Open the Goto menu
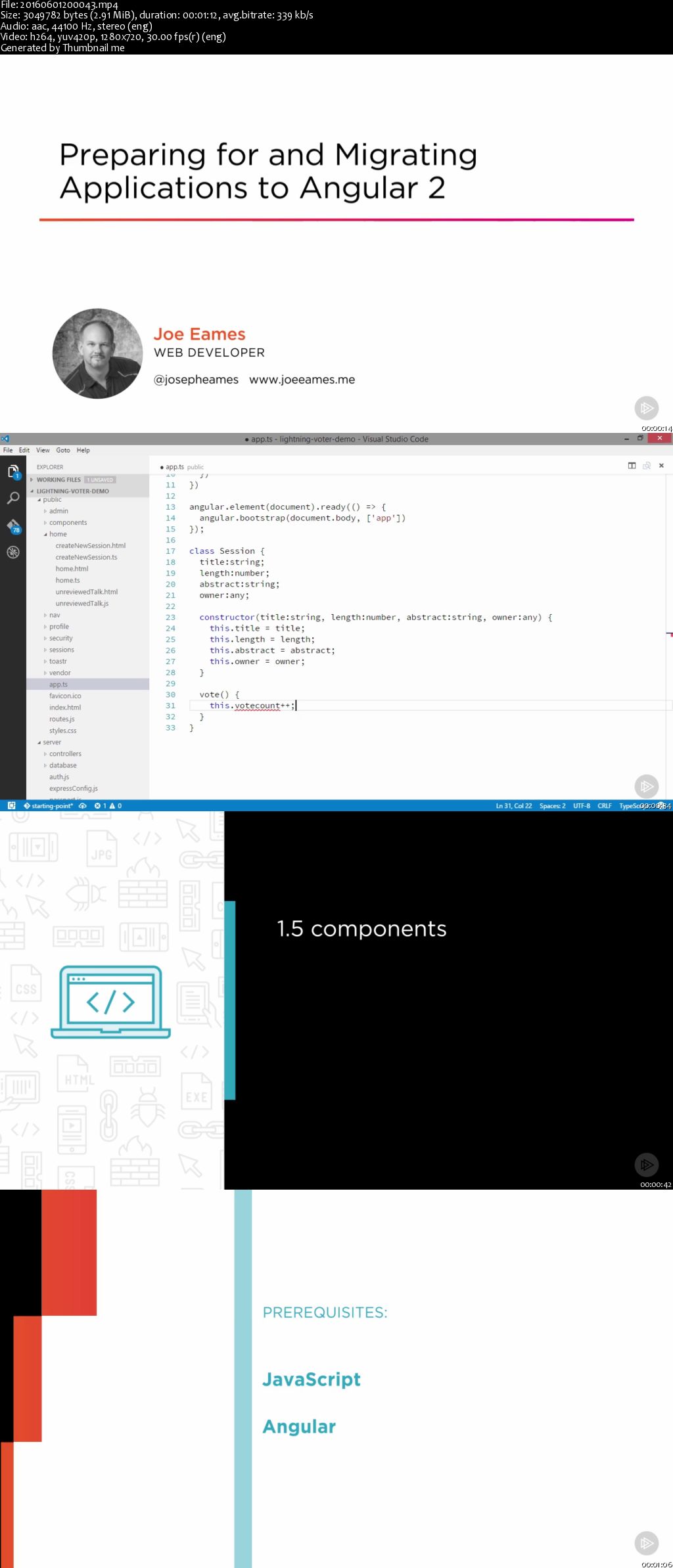The image size is (673, 1568). [x=63, y=450]
